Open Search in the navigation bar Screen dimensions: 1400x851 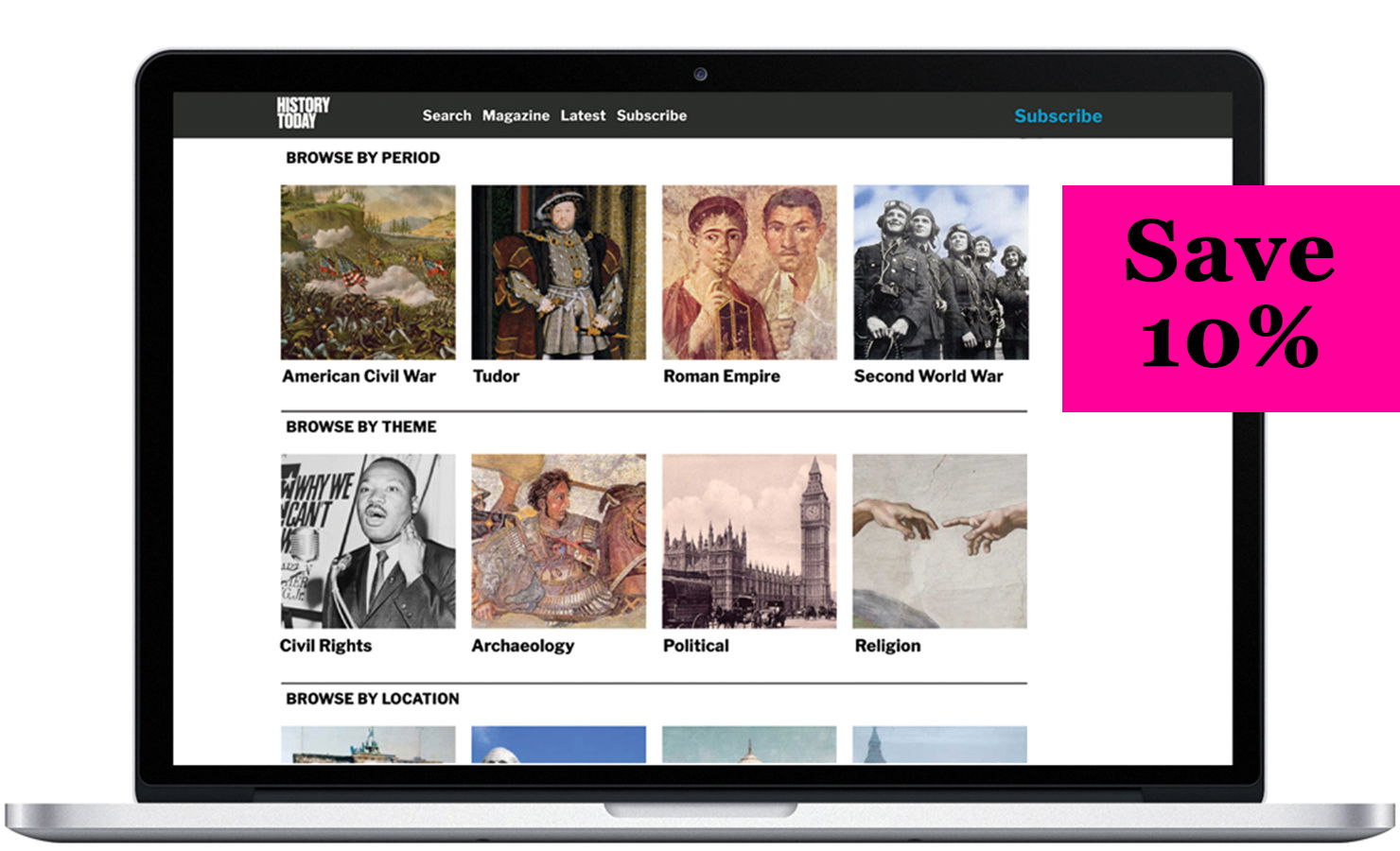tap(446, 115)
